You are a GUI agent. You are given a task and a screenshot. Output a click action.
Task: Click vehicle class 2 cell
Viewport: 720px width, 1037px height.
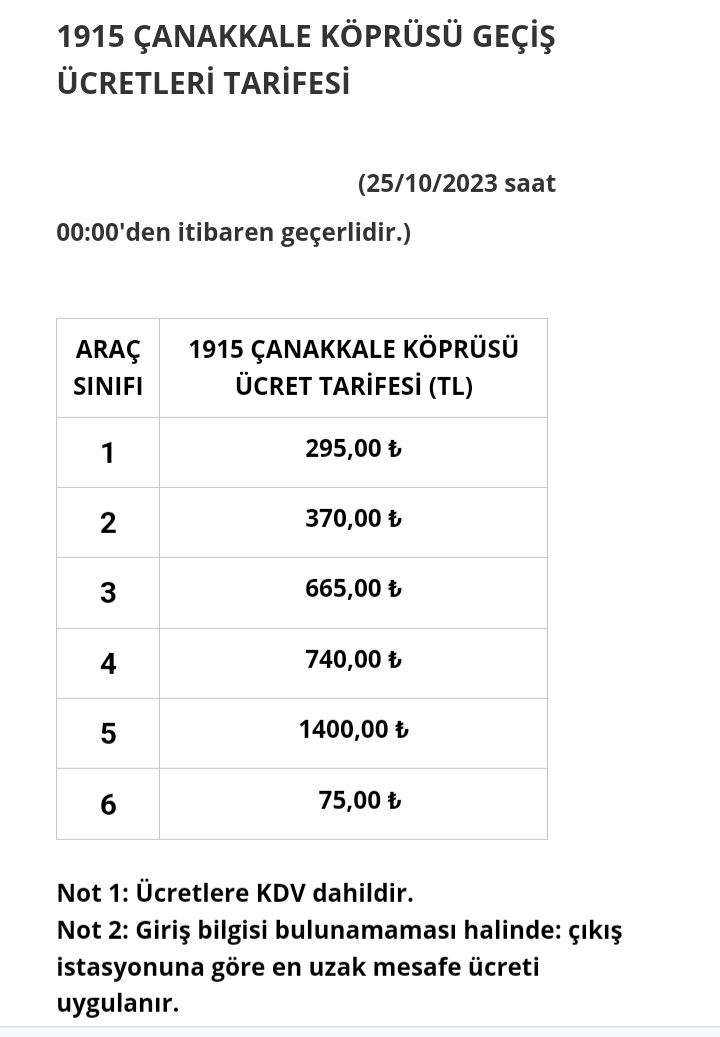tap(108, 523)
